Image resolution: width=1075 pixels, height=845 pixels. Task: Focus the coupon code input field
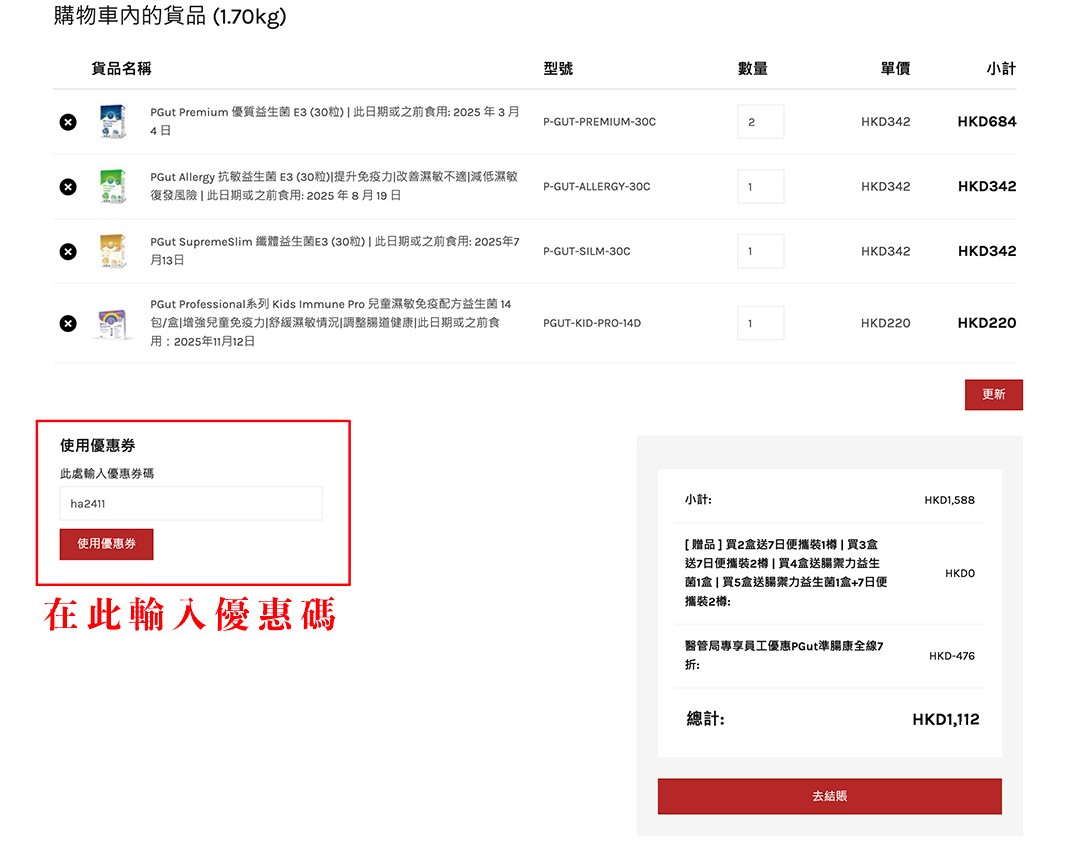pyautogui.click(x=191, y=504)
